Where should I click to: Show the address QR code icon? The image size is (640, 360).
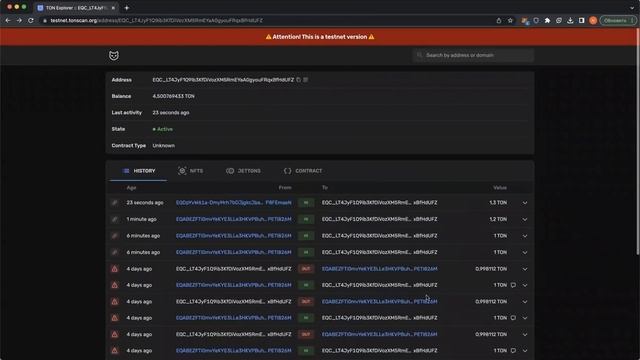(306, 80)
